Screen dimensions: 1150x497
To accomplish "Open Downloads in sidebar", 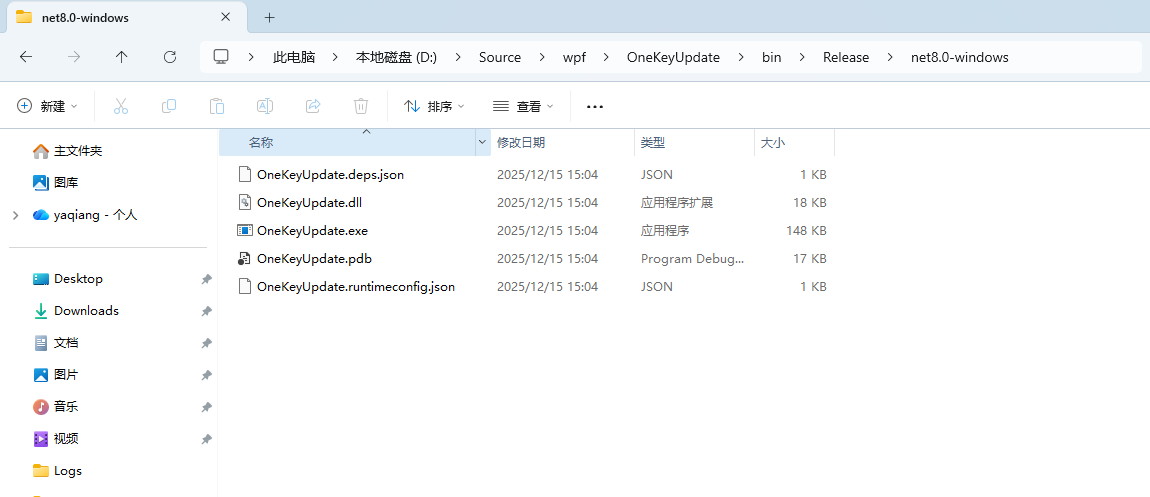I will [76, 311].
